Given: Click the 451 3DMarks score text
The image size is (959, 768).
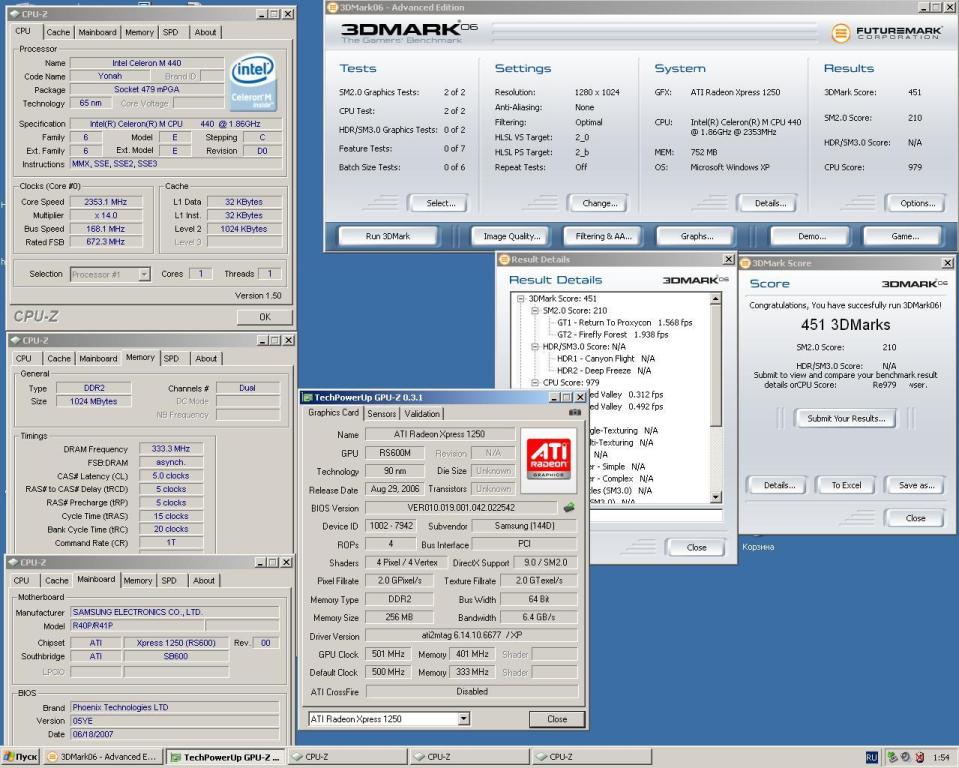Looking at the screenshot, I should coord(845,325).
